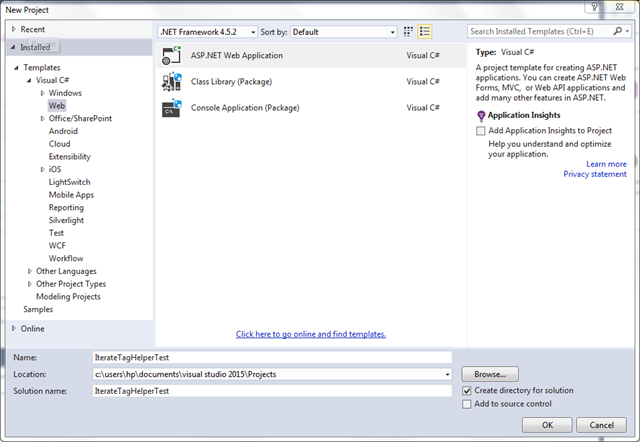Open the .NET Framework version dropdown
This screenshot has height=442, width=640.
(x=207, y=32)
